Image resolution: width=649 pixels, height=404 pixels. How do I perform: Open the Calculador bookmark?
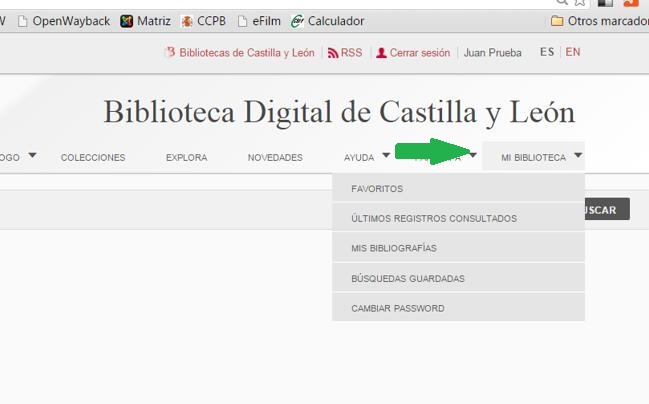tap(327, 21)
